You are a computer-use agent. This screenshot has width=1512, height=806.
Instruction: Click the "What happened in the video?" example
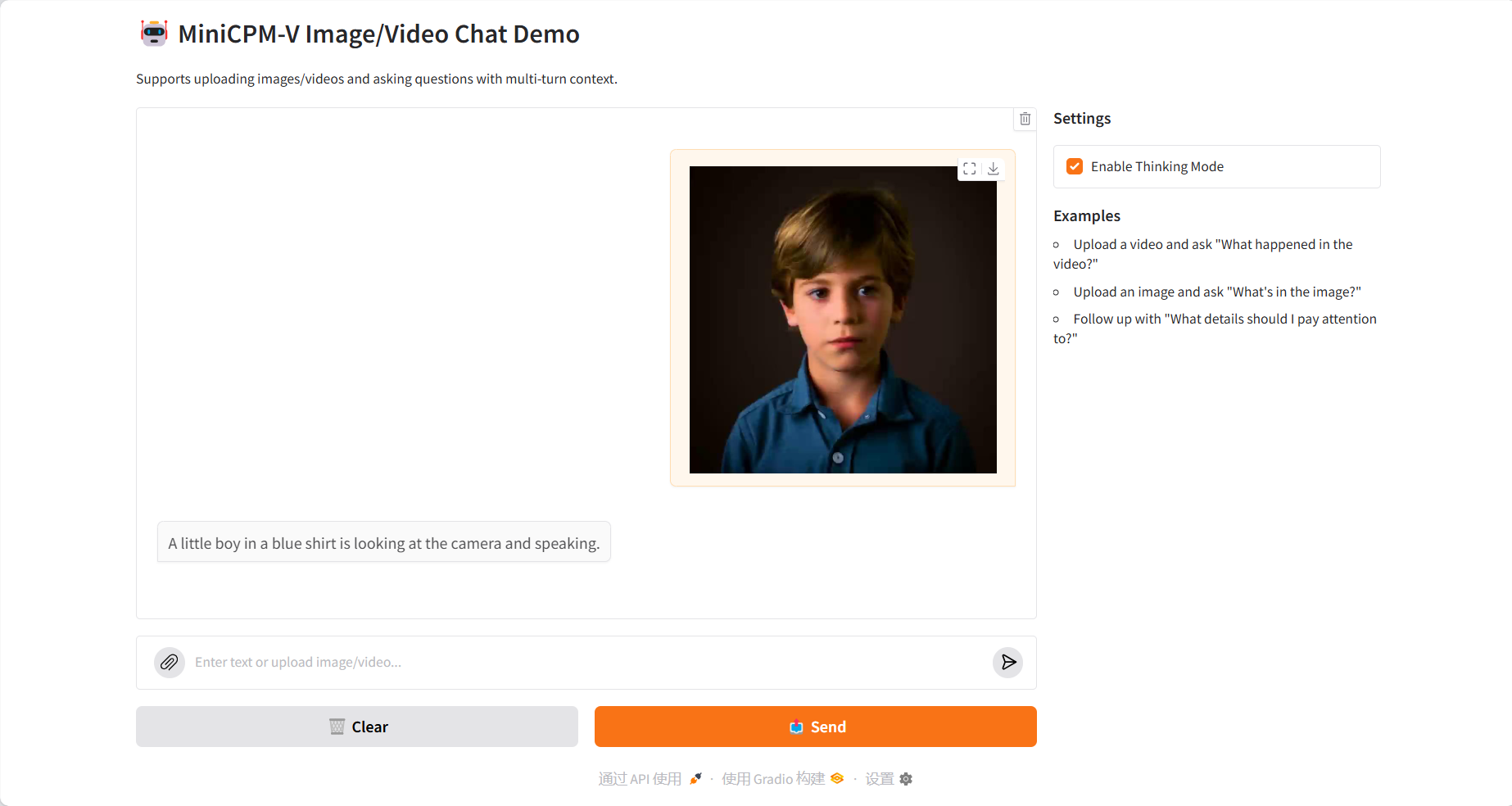1212,245
